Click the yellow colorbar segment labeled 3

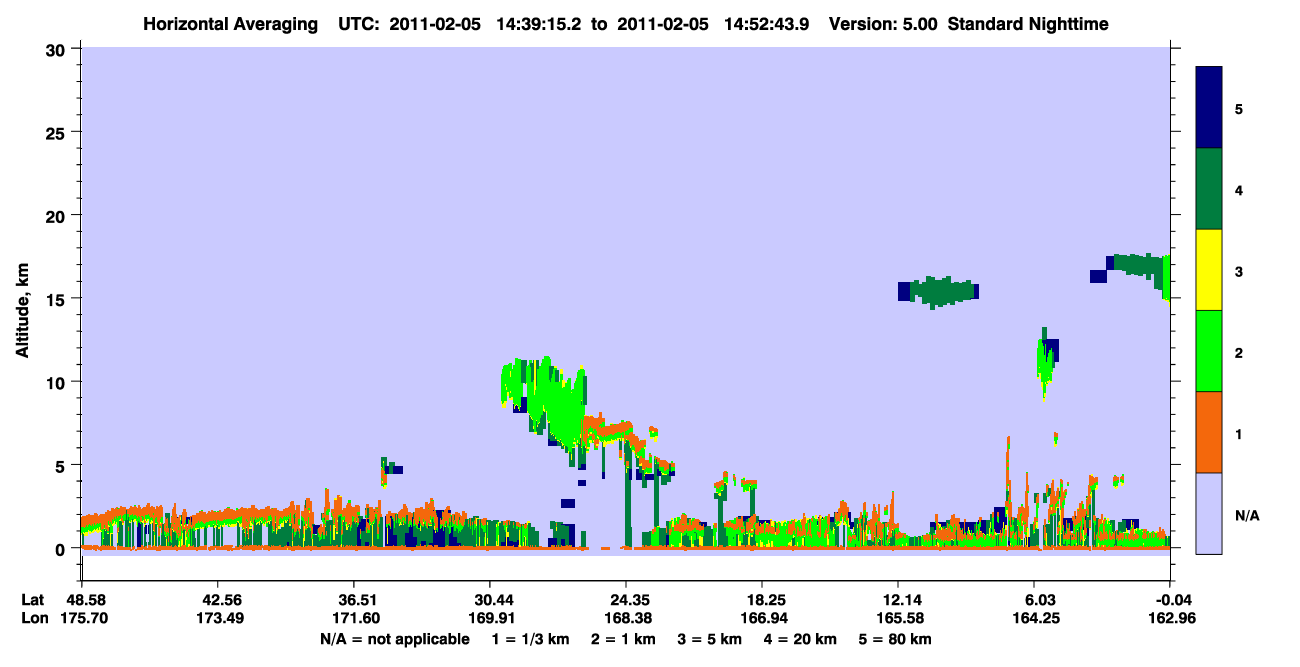(x=1209, y=270)
